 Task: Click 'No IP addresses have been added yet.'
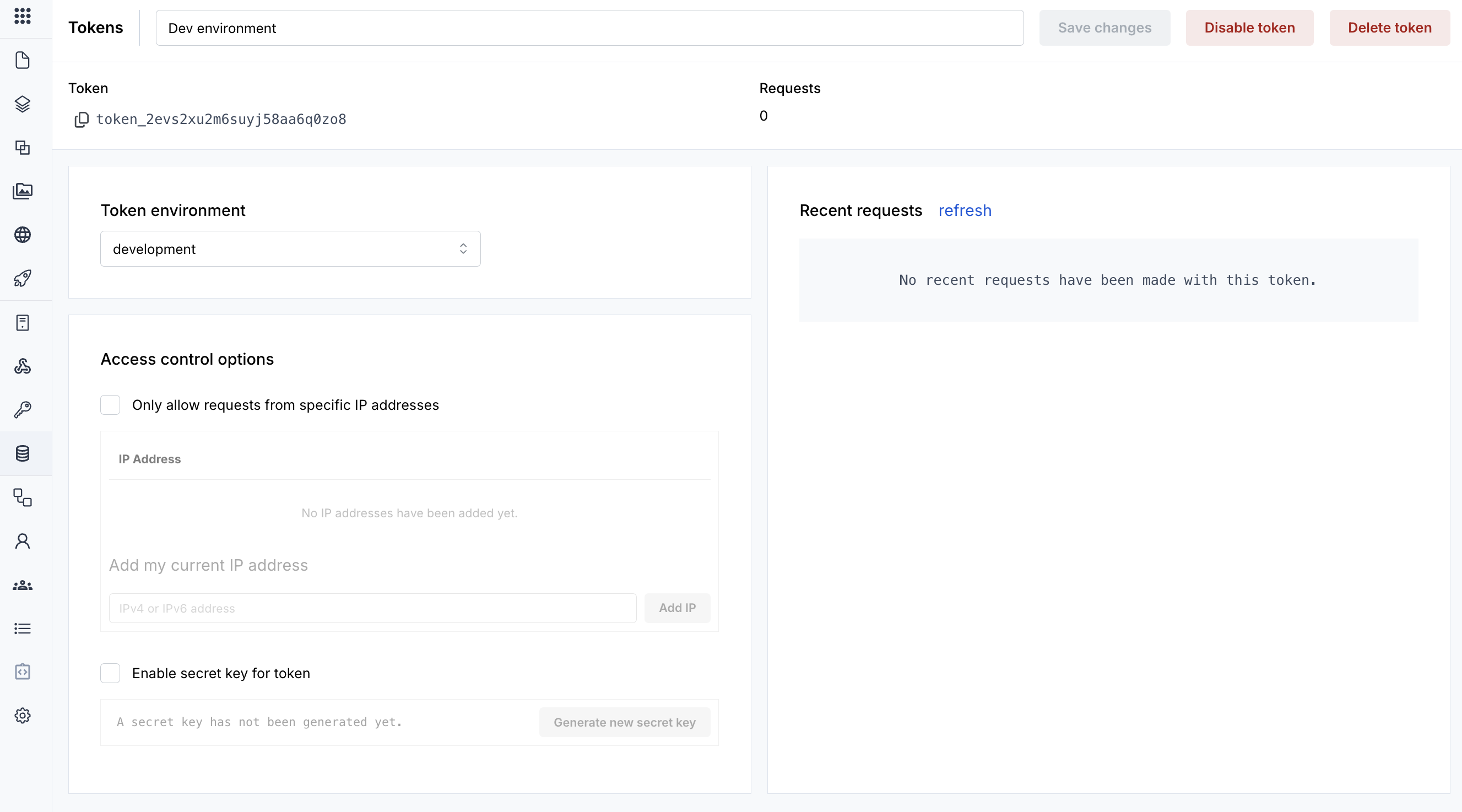click(409, 513)
